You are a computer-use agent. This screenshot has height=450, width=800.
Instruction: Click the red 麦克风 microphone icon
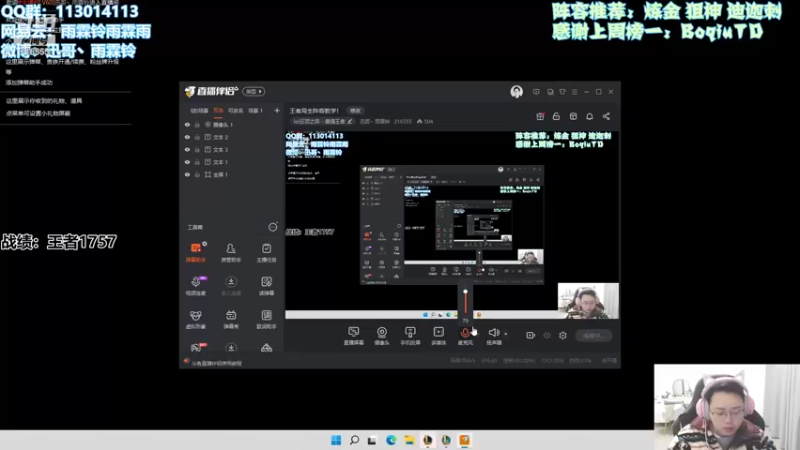[465, 333]
